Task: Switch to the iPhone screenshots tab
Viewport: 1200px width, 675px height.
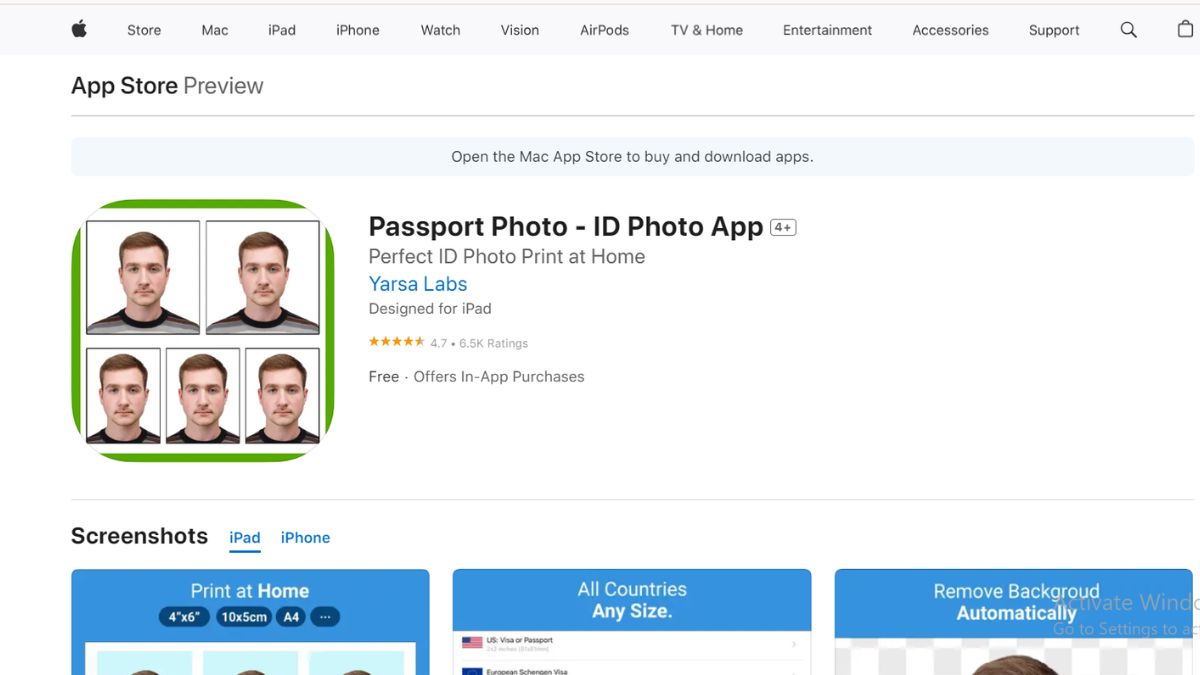Action: click(305, 537)
